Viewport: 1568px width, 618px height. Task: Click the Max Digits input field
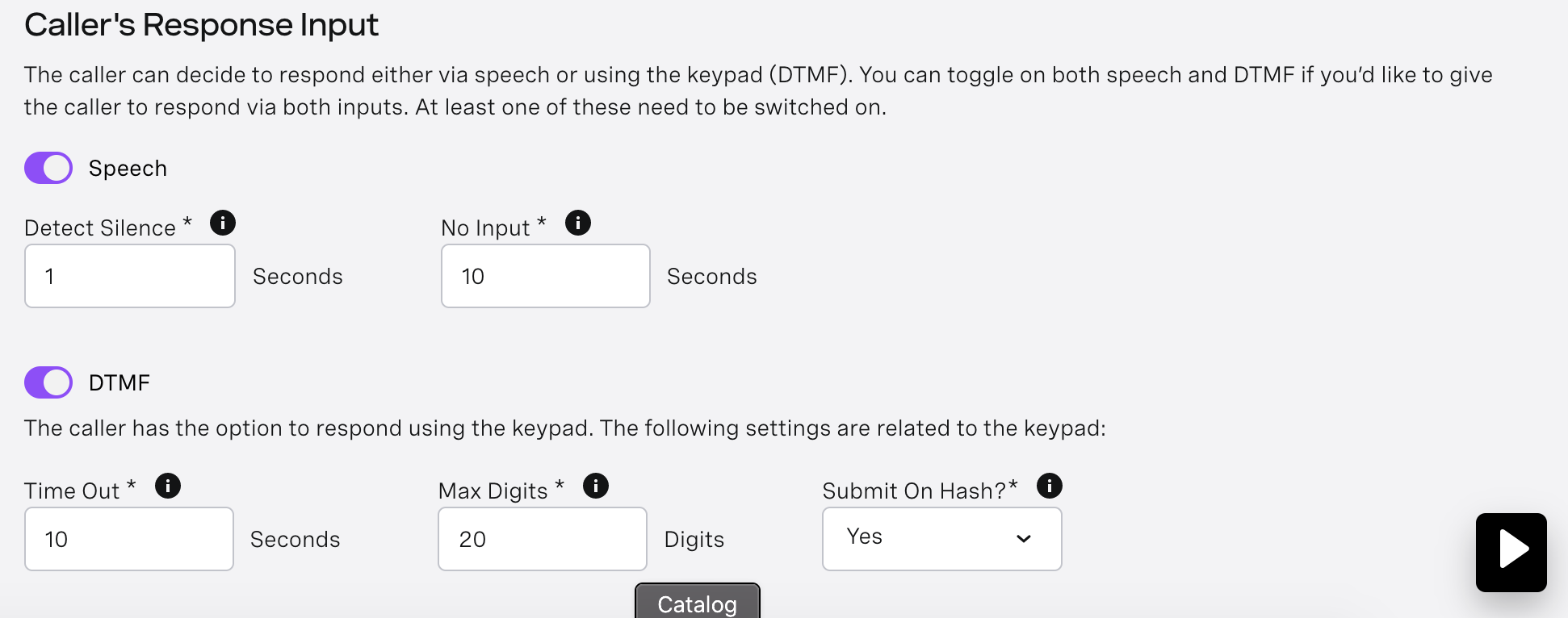(543, 539)
